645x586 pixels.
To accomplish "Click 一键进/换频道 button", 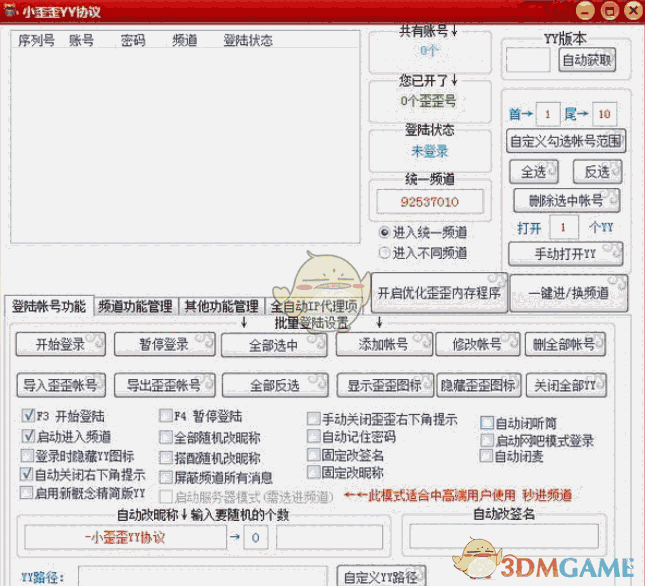I will pos(569,293).
